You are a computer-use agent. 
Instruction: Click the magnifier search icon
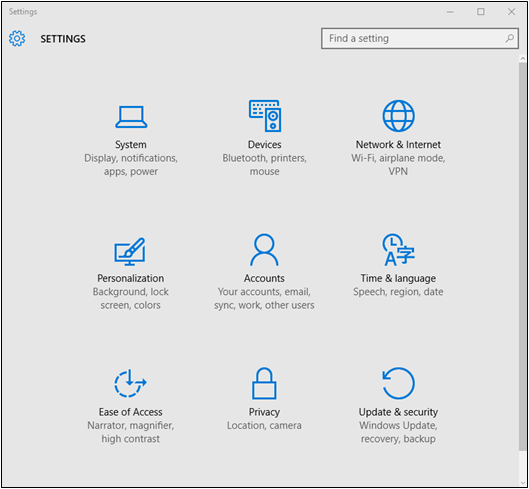tap(509, 38)
